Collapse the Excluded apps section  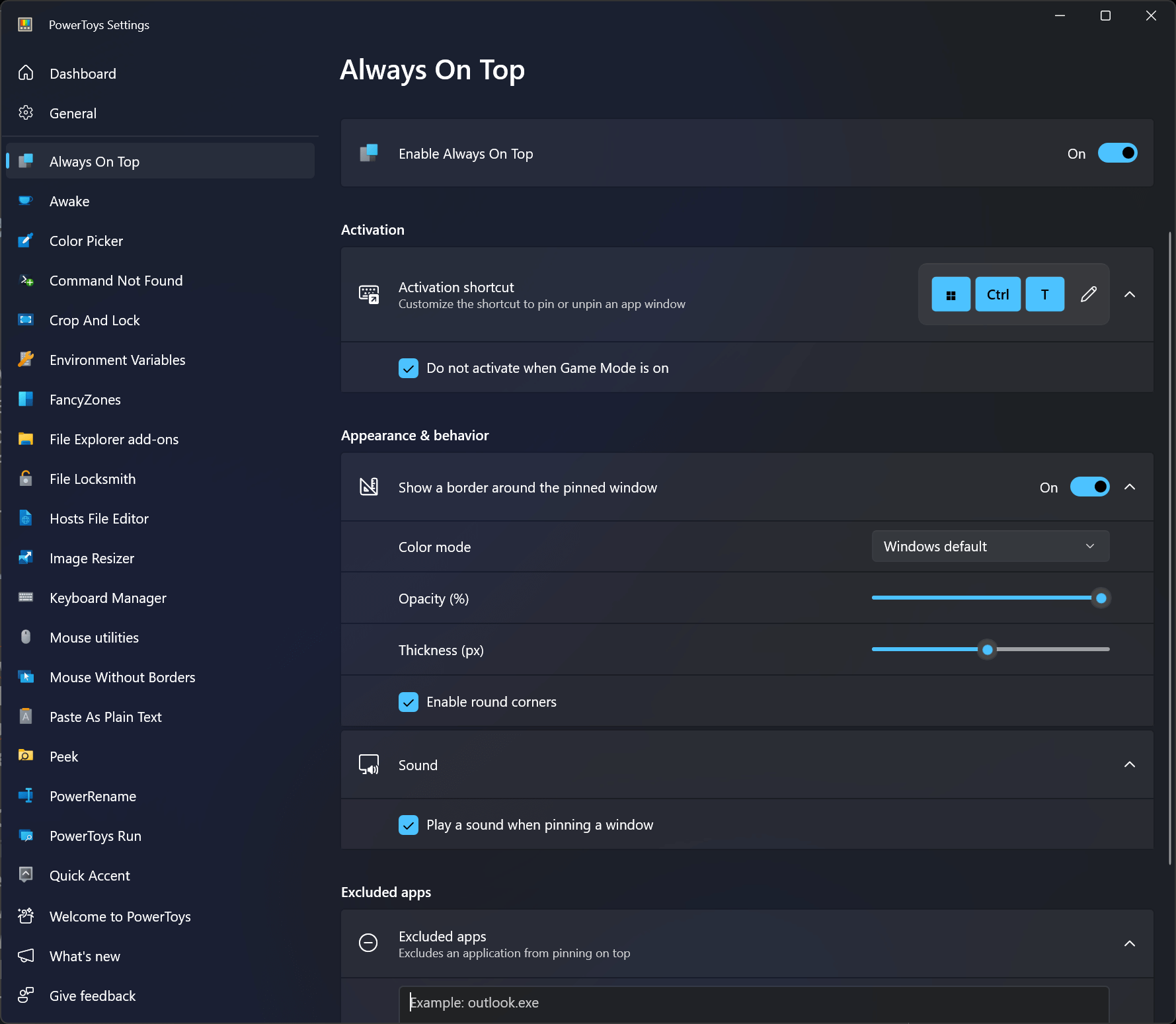1130,943
